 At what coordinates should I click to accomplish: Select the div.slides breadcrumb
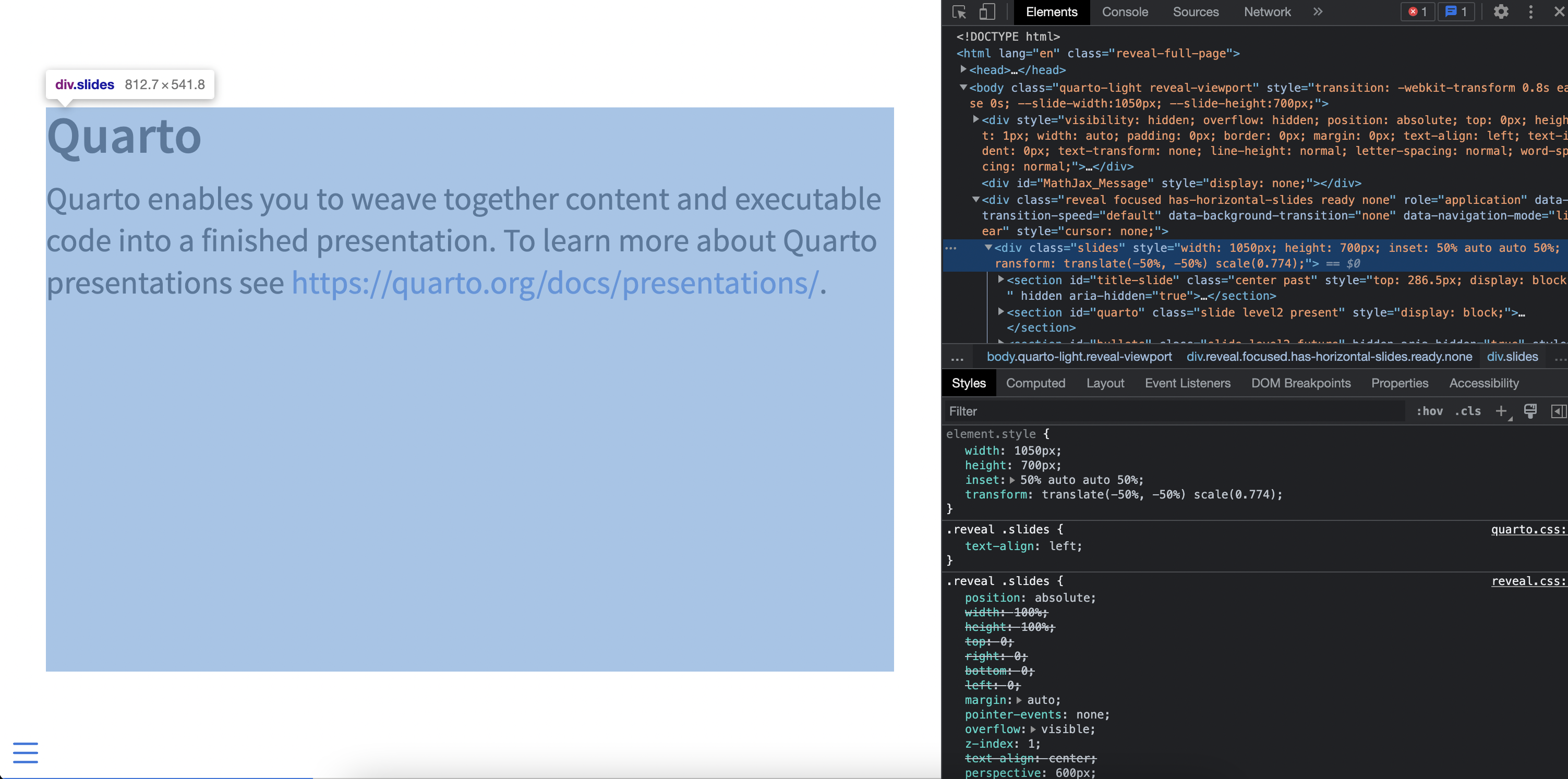tap(1512, 357)
